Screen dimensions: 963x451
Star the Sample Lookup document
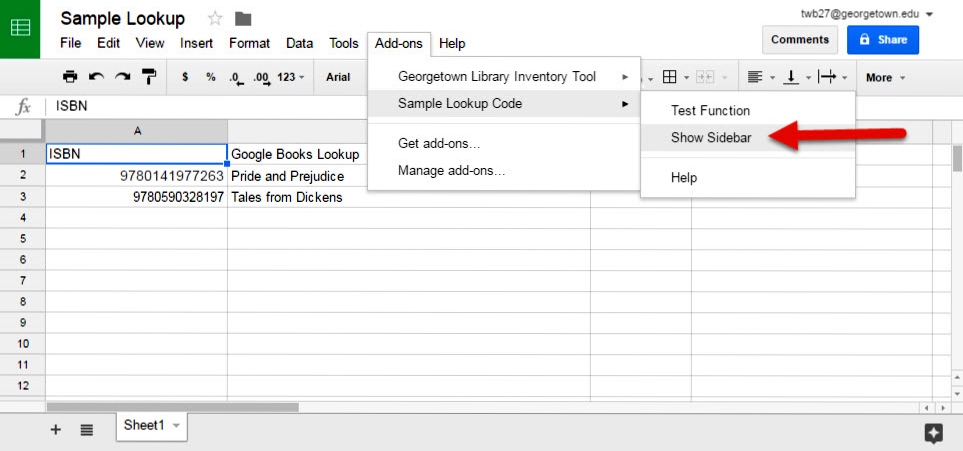coord(215,18)
